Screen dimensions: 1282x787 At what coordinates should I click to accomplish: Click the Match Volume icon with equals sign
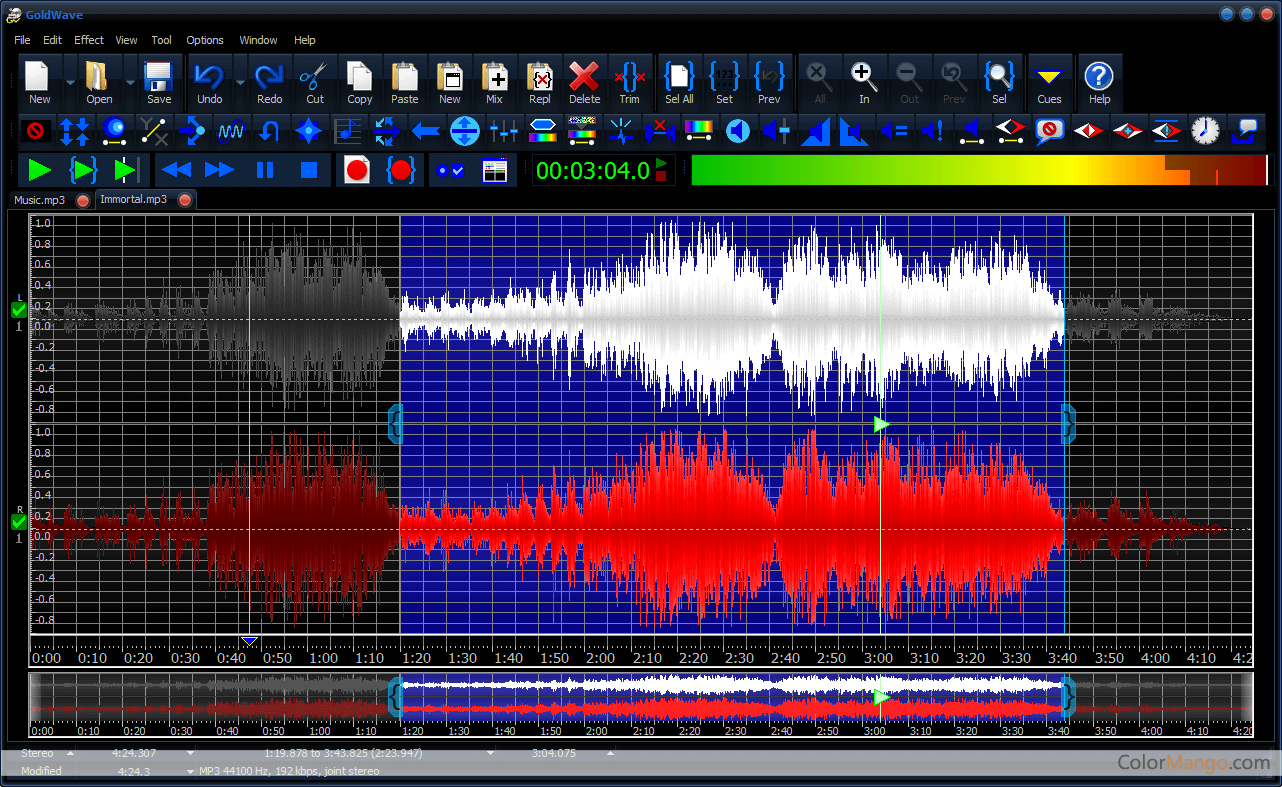894,131
